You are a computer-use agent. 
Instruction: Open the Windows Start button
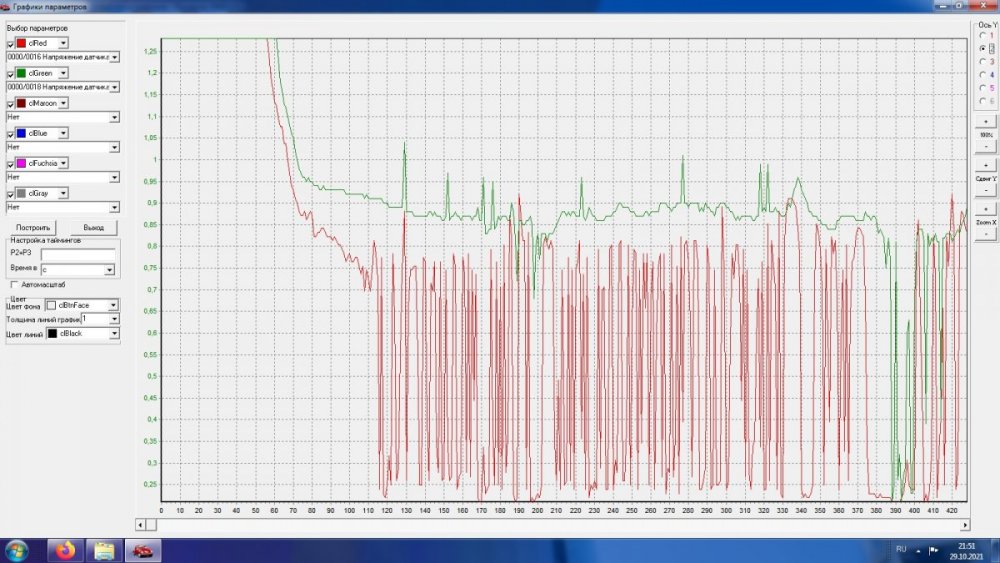(16, 550)
